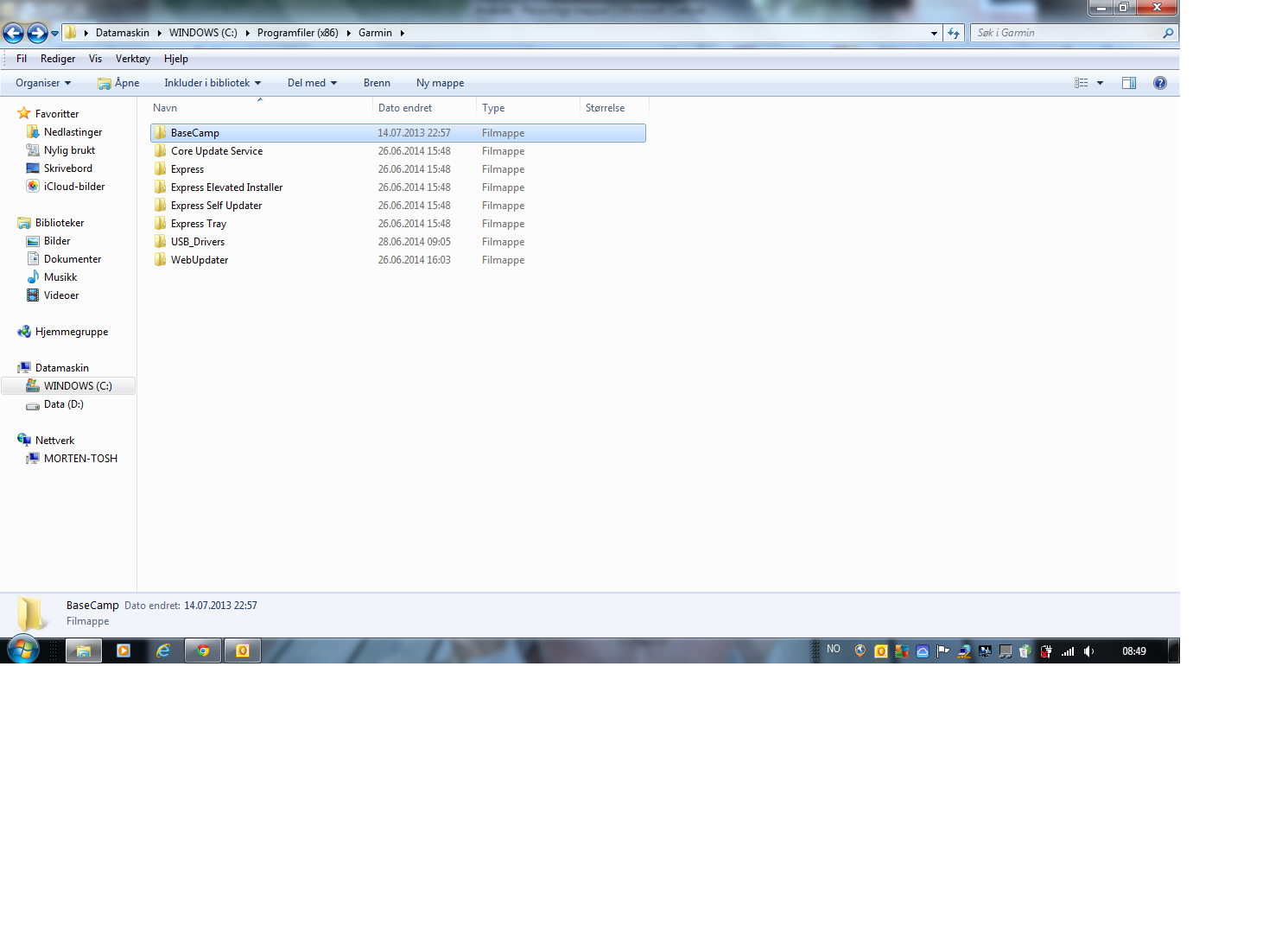The image size is (1269, 952).
Task: Refresh the folder view
Action: click(954, 33)
